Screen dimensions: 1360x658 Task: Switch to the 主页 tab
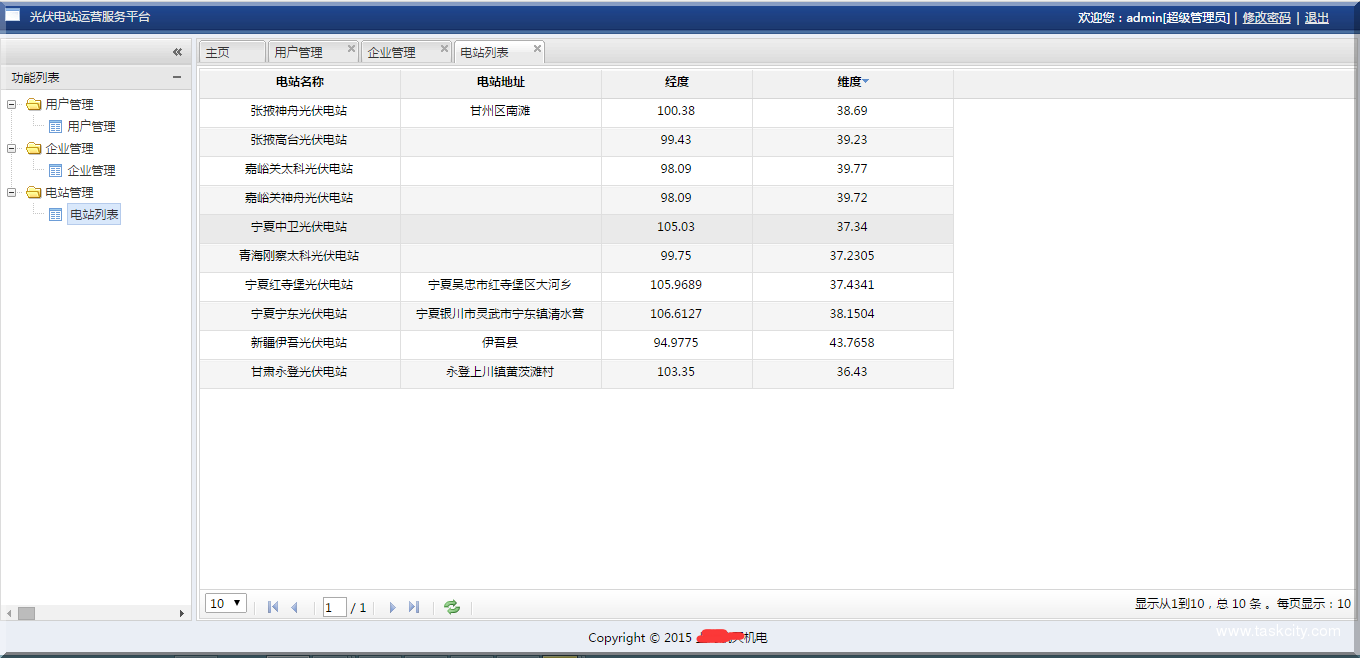point(231,50)
